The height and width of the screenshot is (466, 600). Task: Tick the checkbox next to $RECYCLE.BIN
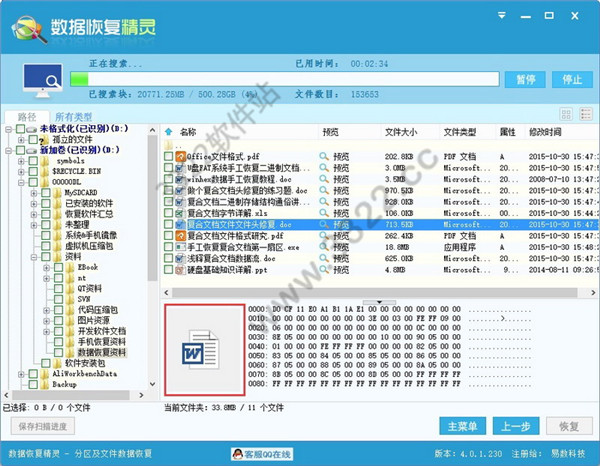click(33, 171)
